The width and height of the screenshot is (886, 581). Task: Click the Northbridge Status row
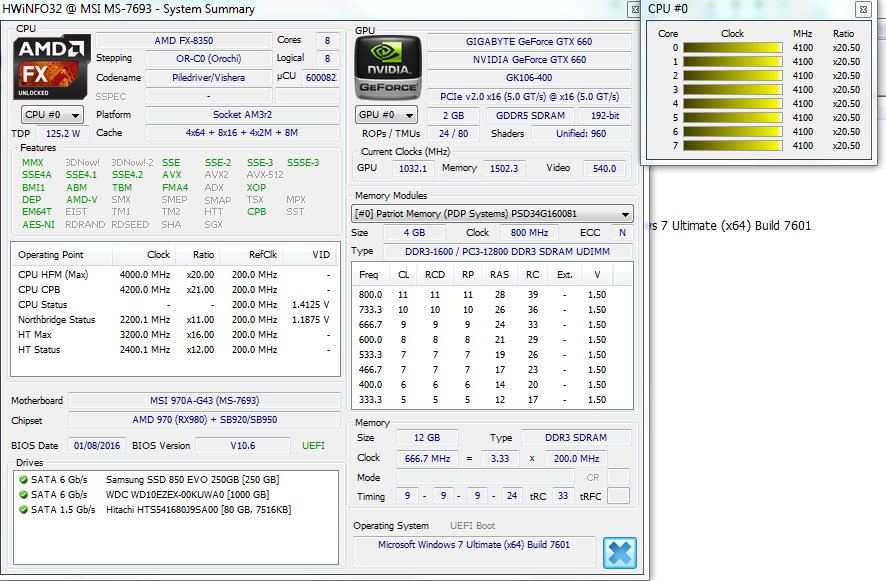pos(175,320)
